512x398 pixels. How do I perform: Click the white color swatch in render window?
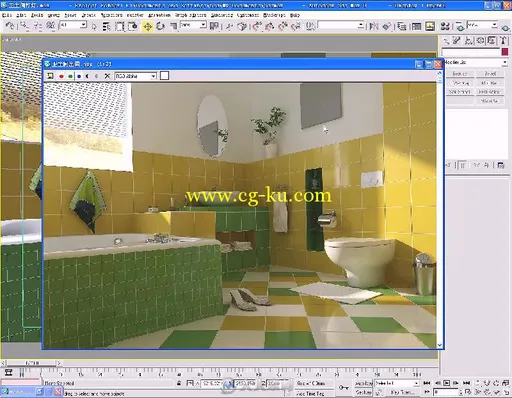164,76
